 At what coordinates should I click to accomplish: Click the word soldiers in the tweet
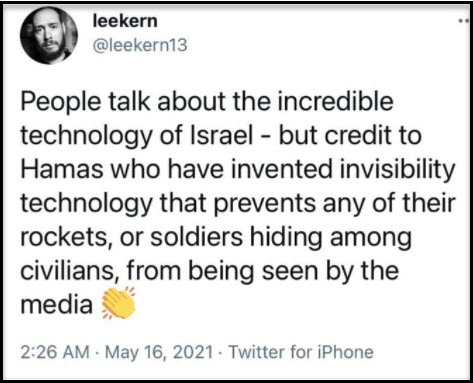click(x=197, y=237)
